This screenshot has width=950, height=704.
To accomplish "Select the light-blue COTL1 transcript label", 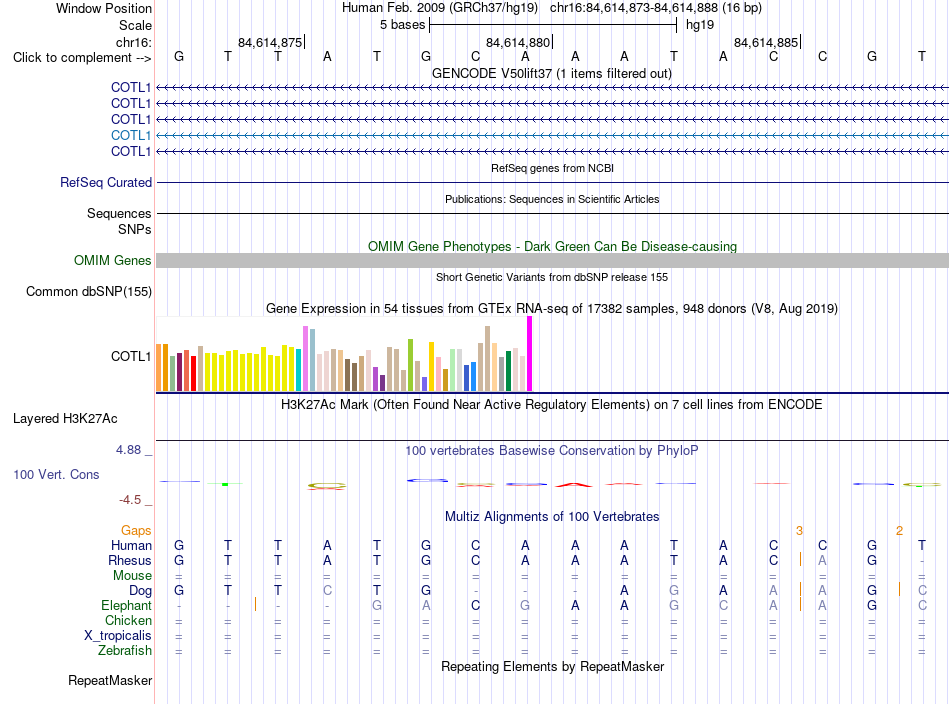I will point(130,135).
